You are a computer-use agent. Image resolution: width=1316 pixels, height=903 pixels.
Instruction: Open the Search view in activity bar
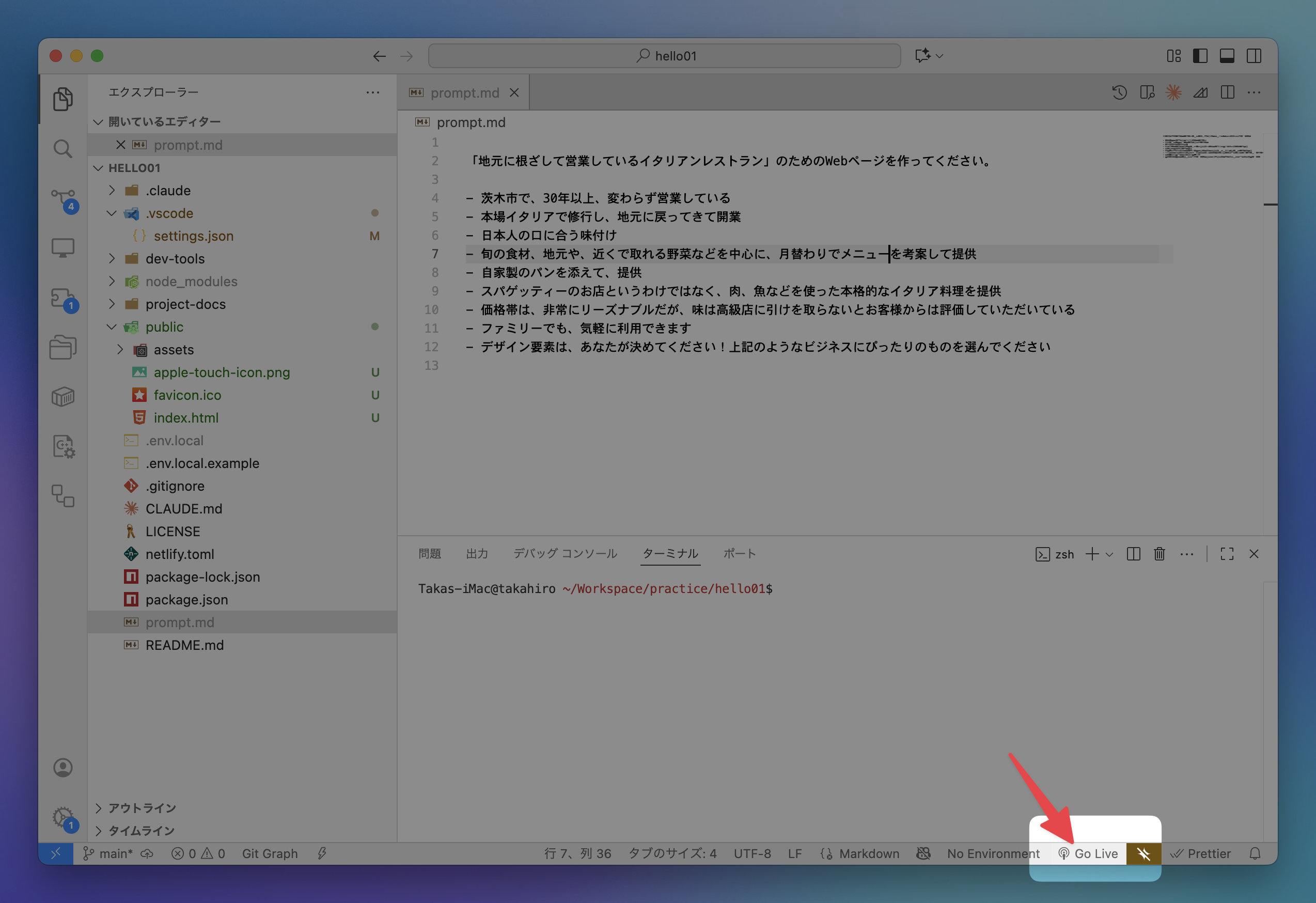pos(62,149)
